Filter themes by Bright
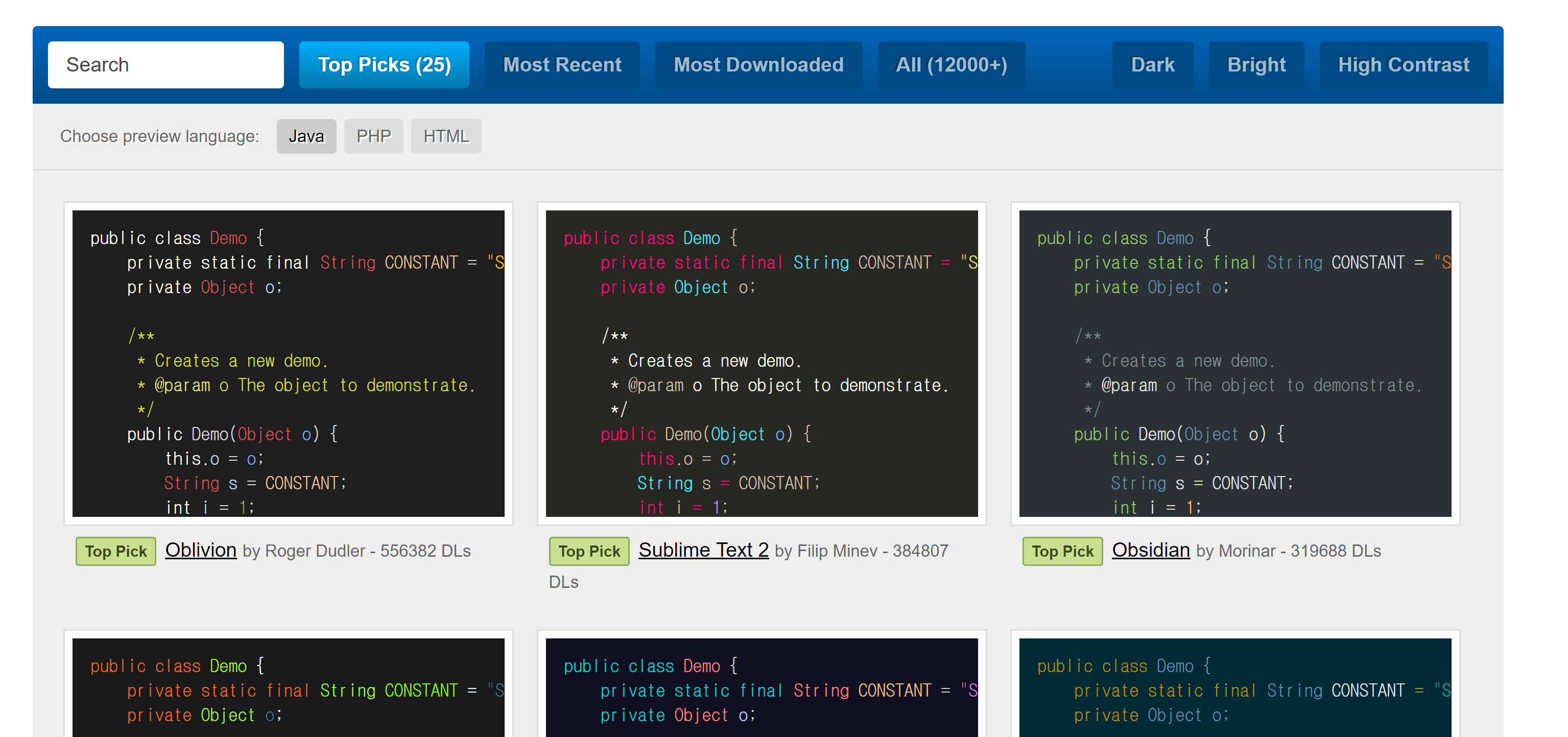This screenshot has width=1568, height=737. click(x=1256, y=64)
